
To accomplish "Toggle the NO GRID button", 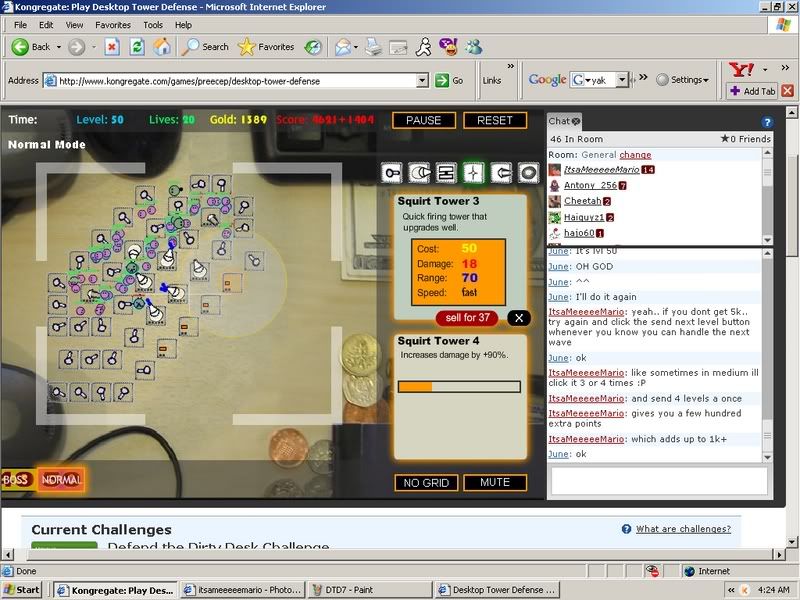I will (x=424, y=483).
